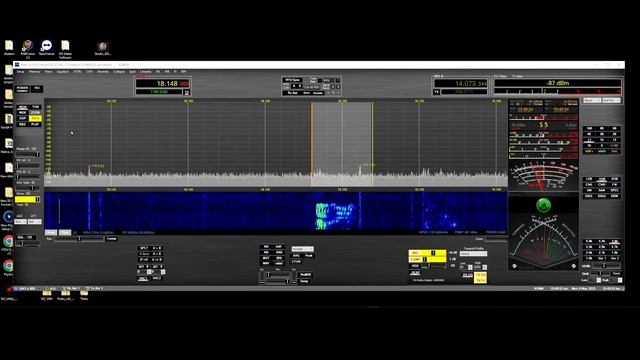Adjust the Pan slider under the waterfall

pyautogui.click(x=79, y=239)
